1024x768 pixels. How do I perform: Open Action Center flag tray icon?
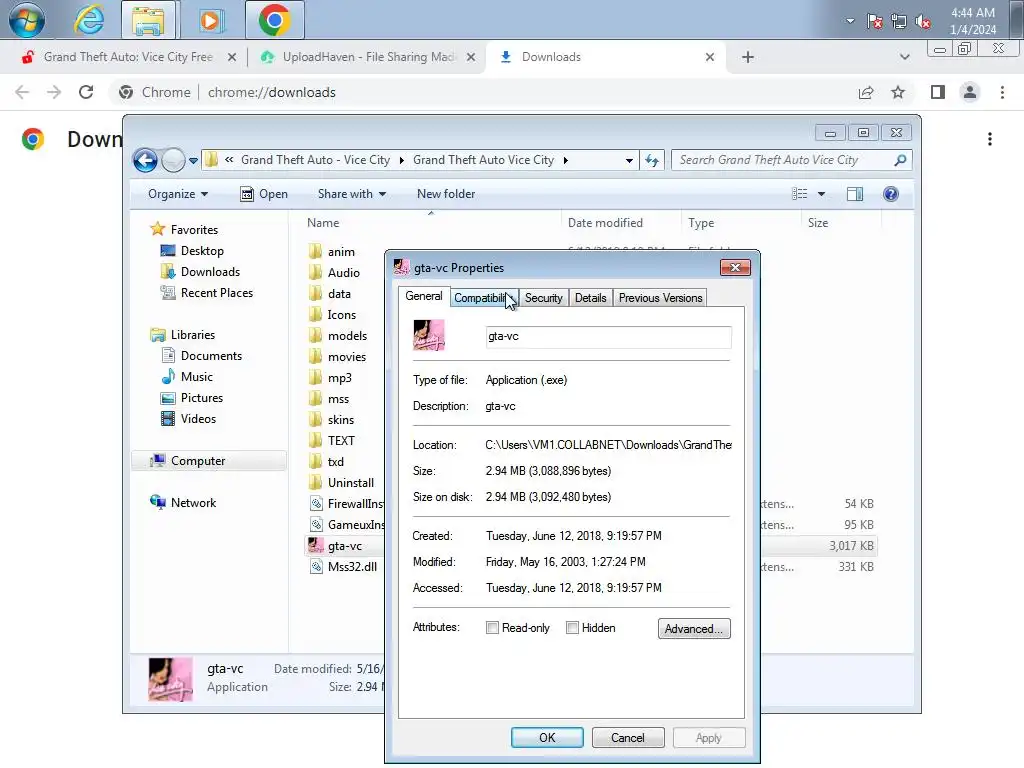[x=874, y=22]
